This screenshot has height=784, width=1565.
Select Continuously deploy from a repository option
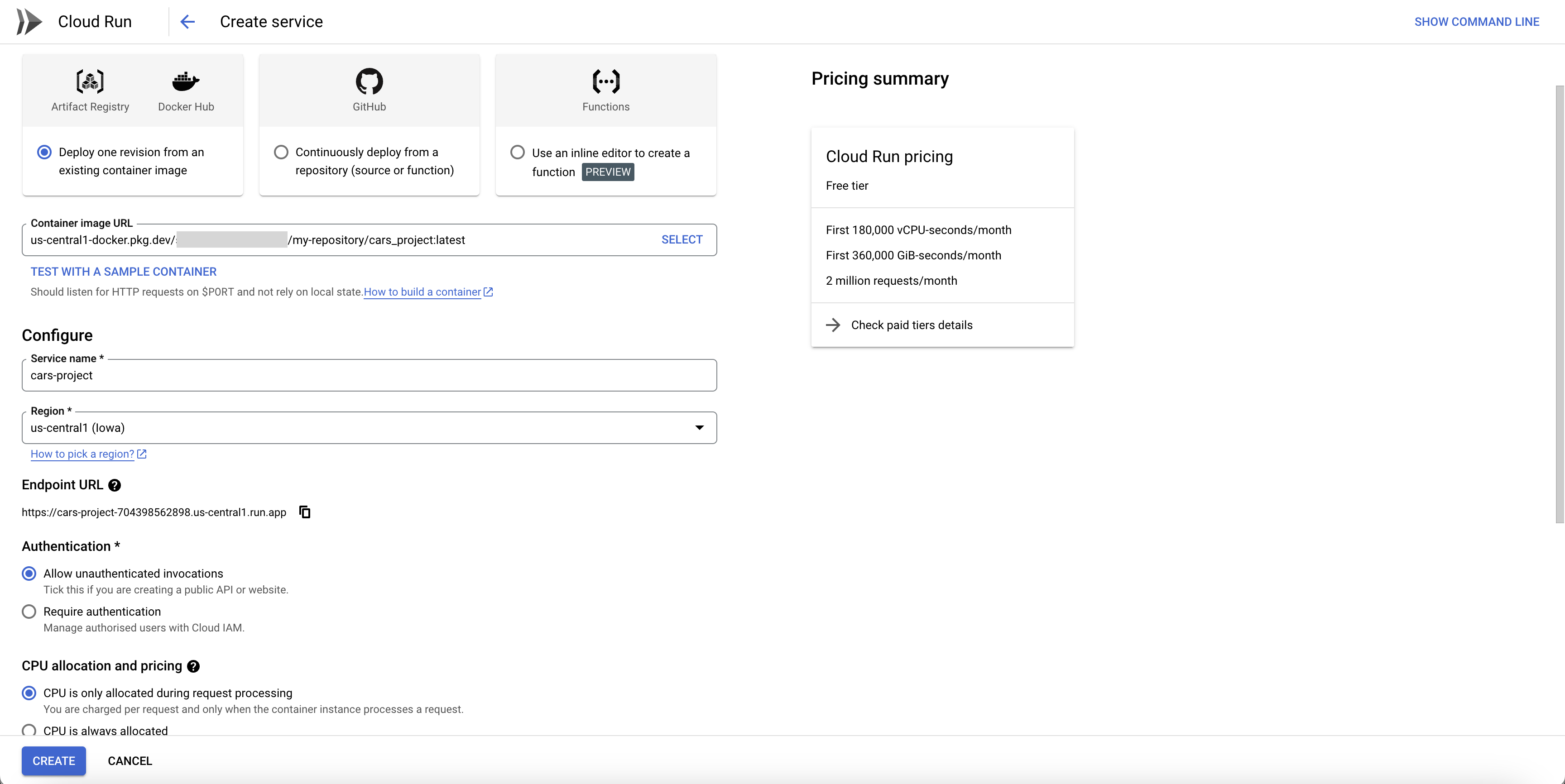click(x=281, y=152)
